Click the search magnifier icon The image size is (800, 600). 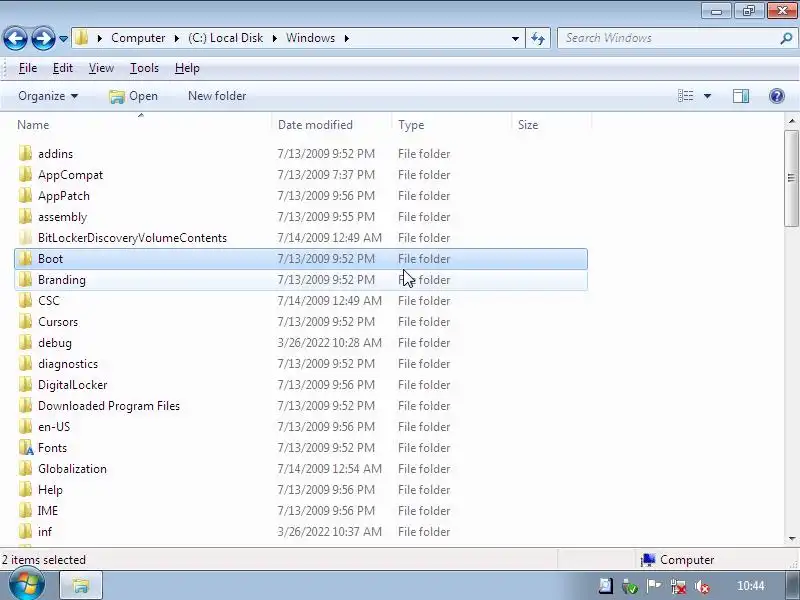pyautogui.click(x=786, y=38)
